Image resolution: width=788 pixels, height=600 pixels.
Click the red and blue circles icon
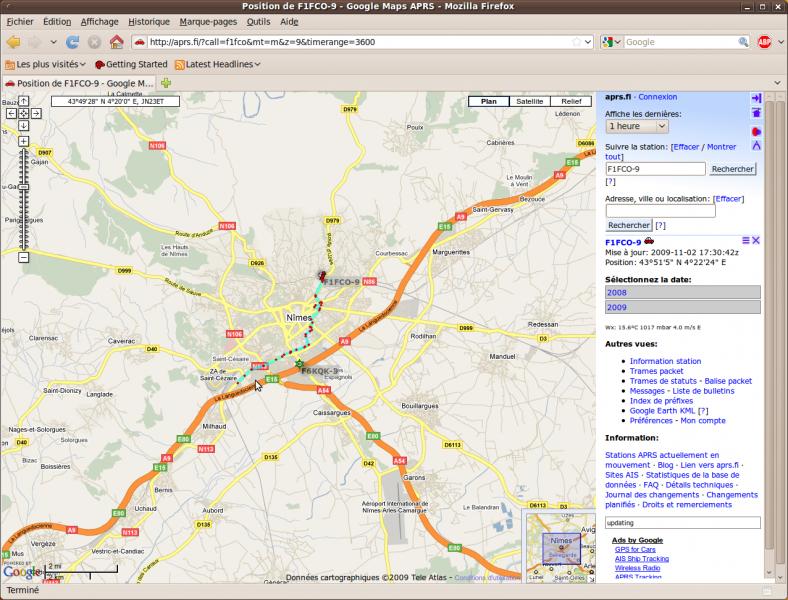point(756,132)
